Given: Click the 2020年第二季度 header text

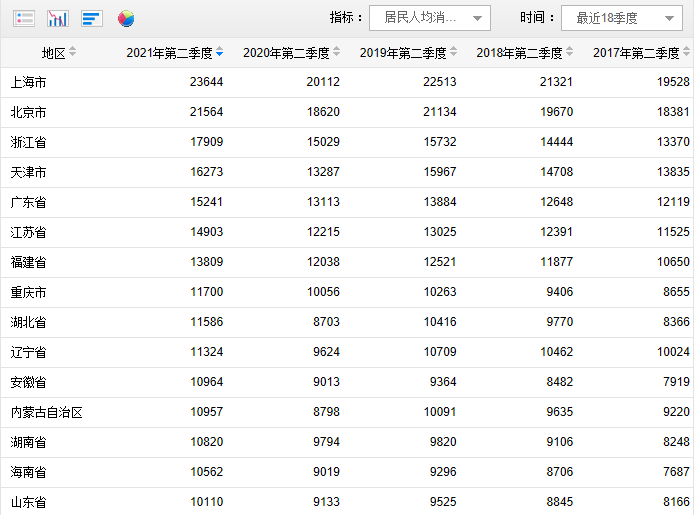Looking at the screenshot, I should click(286, 53).
